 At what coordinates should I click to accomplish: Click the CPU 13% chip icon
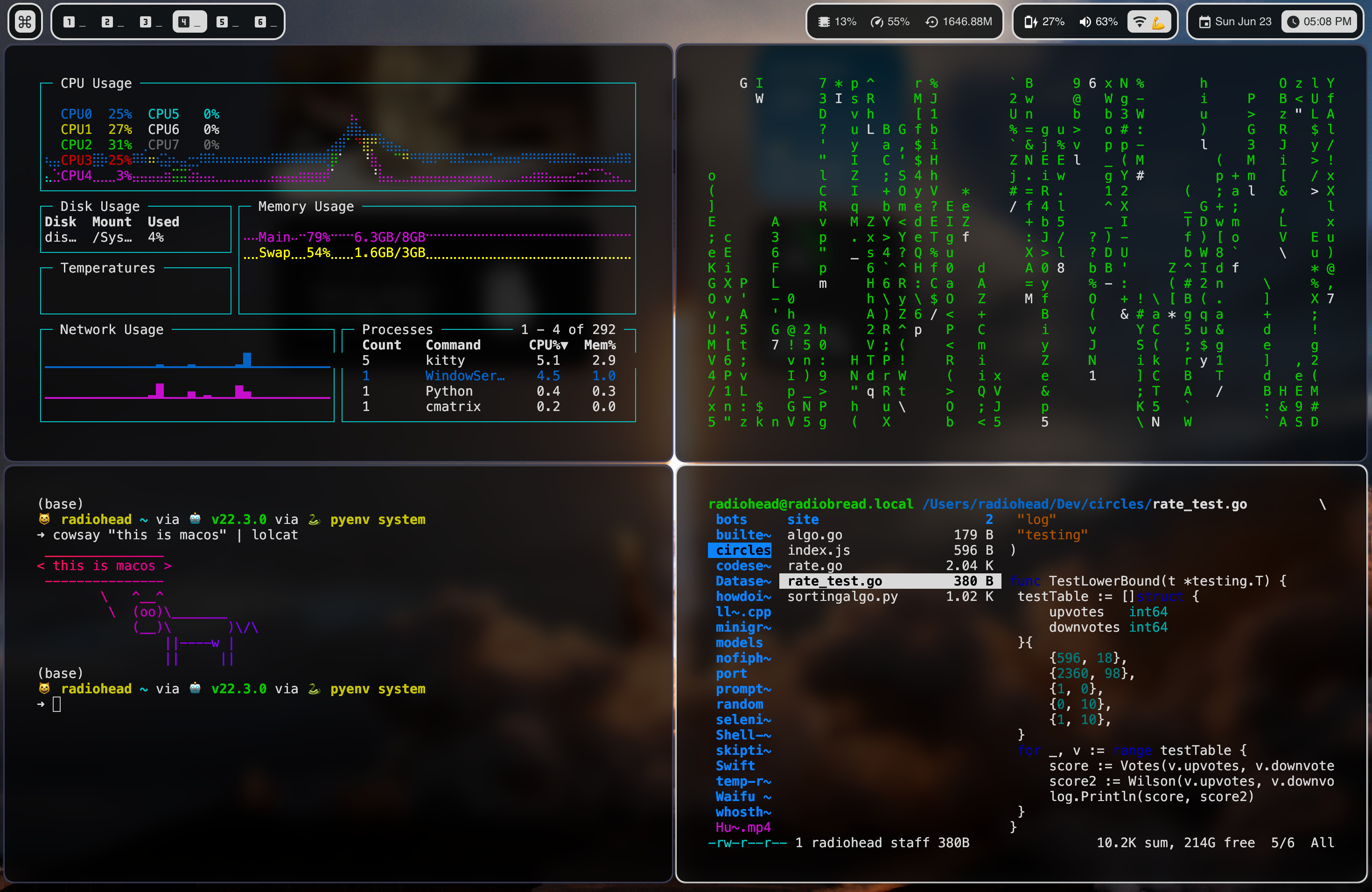(824, 22)
